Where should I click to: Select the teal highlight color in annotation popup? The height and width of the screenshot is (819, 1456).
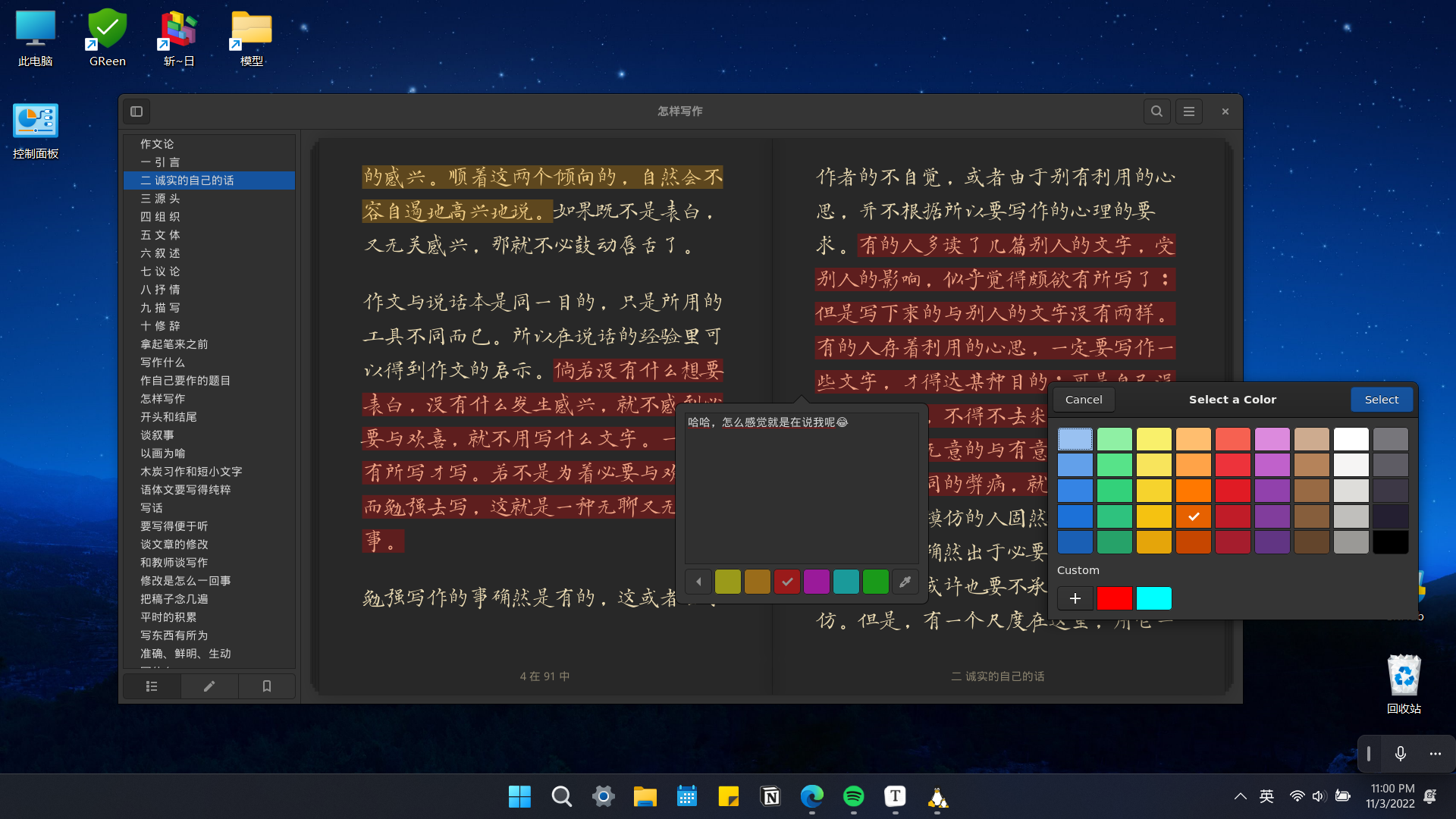pos(846,582)
